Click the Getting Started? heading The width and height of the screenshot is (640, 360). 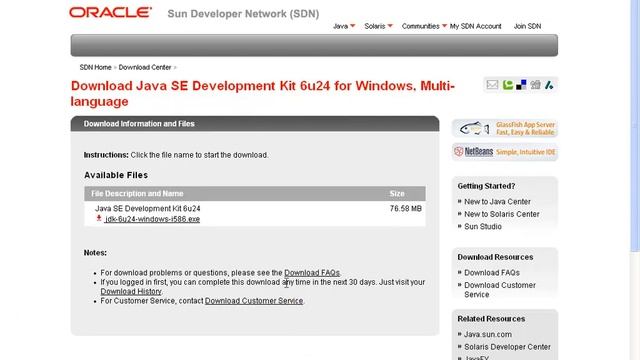[486, 186]
